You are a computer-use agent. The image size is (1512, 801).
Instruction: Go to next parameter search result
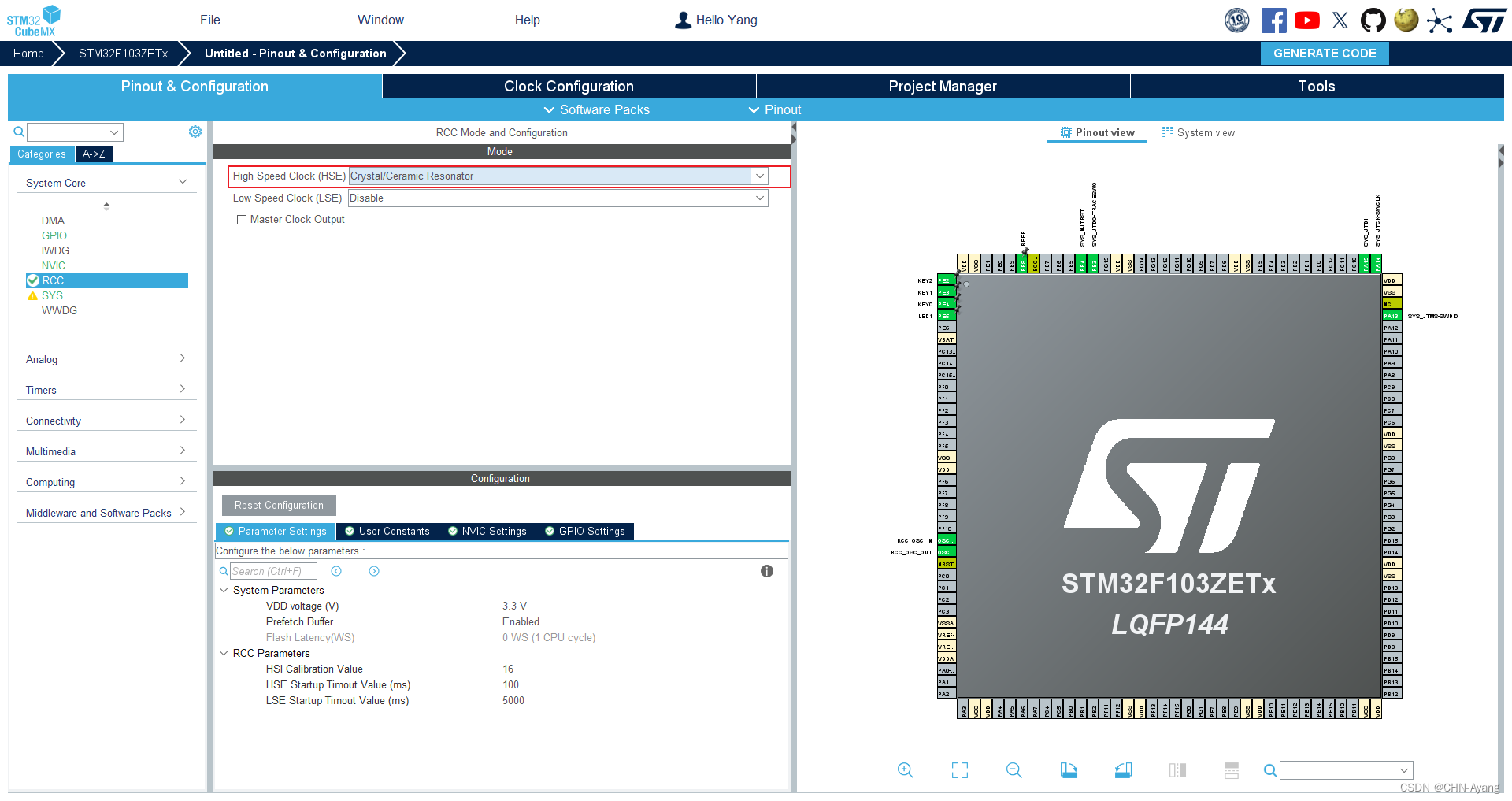(374, 571)
